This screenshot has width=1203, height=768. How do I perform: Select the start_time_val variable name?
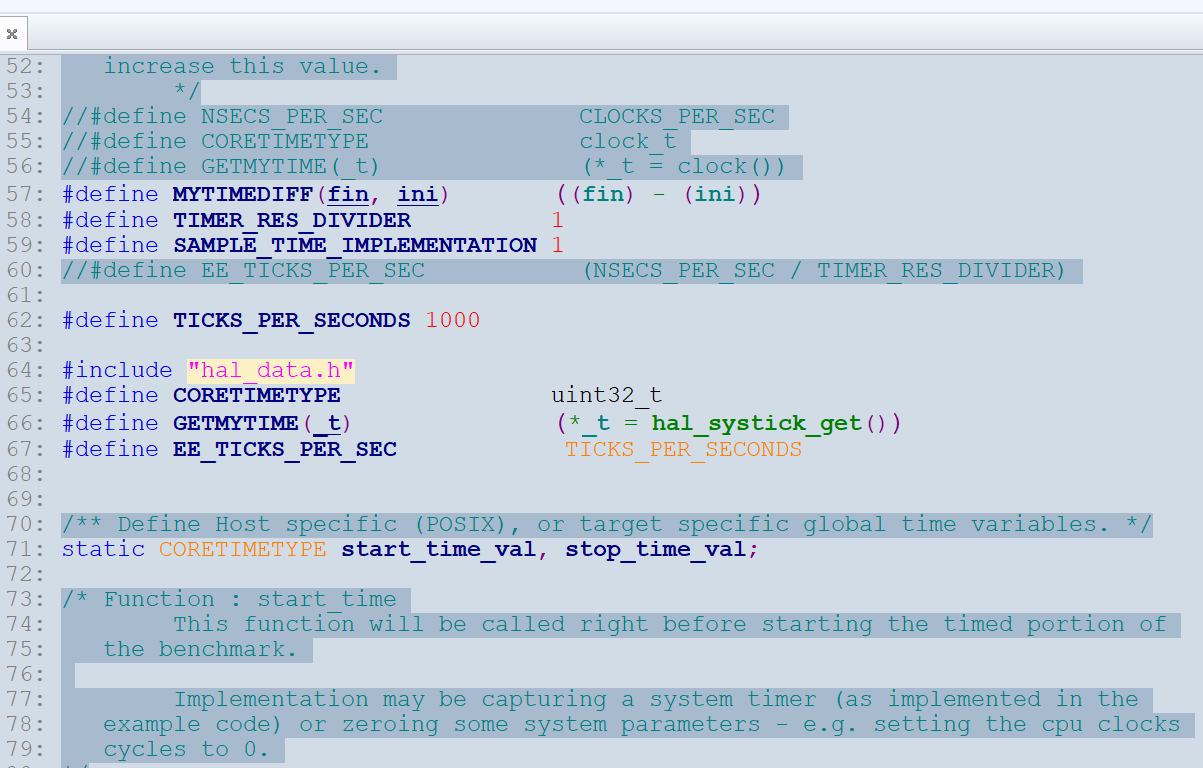439,549
